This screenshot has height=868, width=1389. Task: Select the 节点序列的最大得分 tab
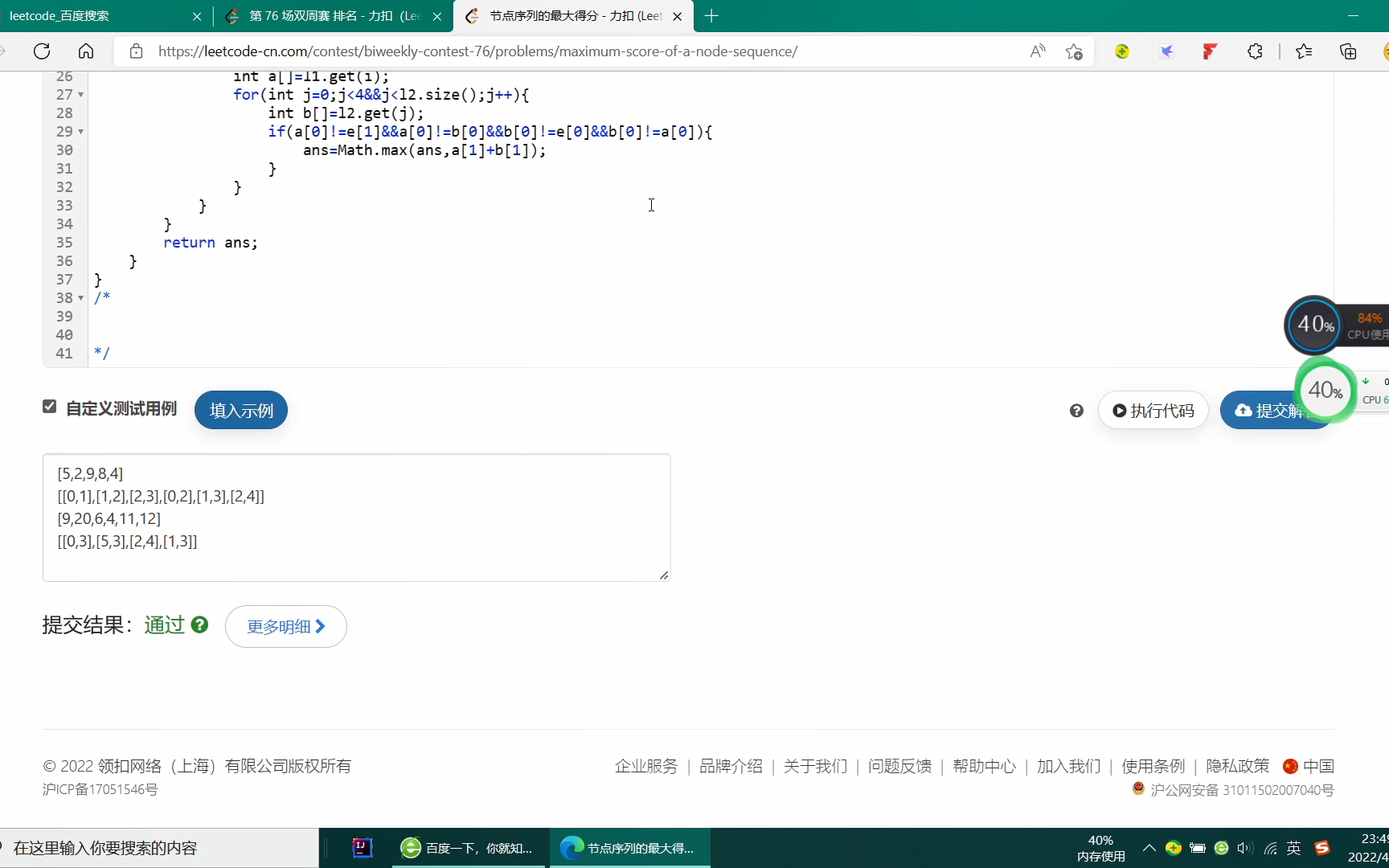(x=573, y=16)
